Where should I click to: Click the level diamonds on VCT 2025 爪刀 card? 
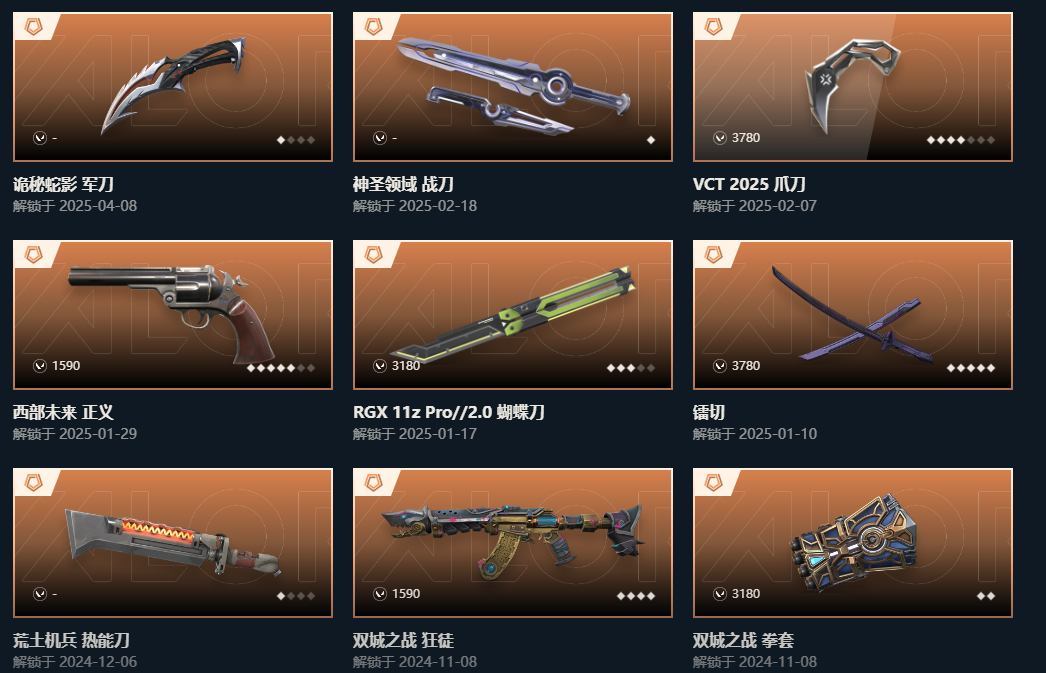pyautogui.click(x=961, y=139)
